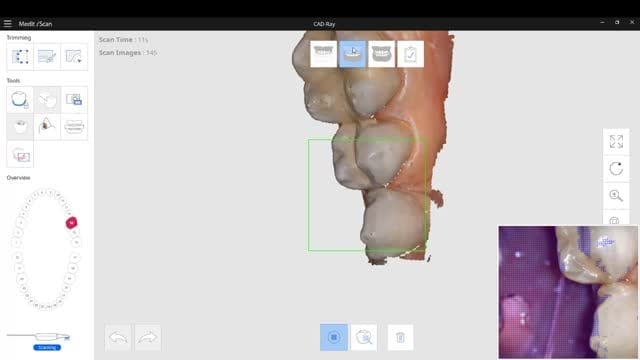Open the screen capture tool
Viewport: 640px width, 360px height.
[x=74, y=100]
